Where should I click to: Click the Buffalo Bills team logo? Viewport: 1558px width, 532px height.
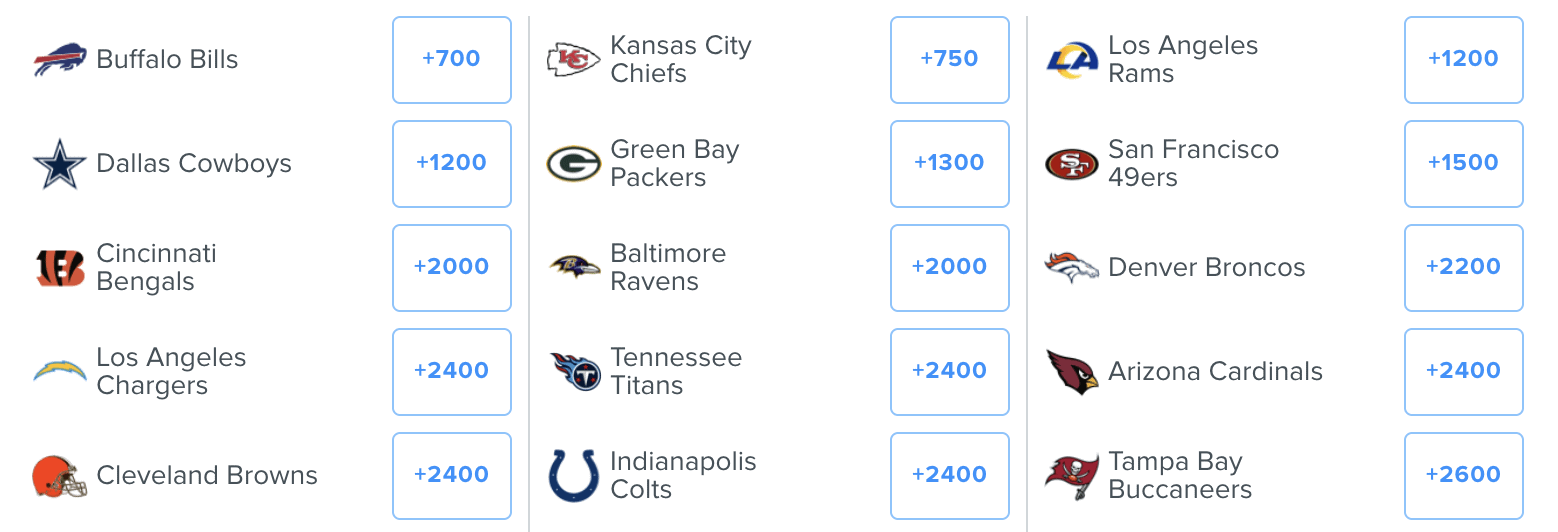coord(60,60)
